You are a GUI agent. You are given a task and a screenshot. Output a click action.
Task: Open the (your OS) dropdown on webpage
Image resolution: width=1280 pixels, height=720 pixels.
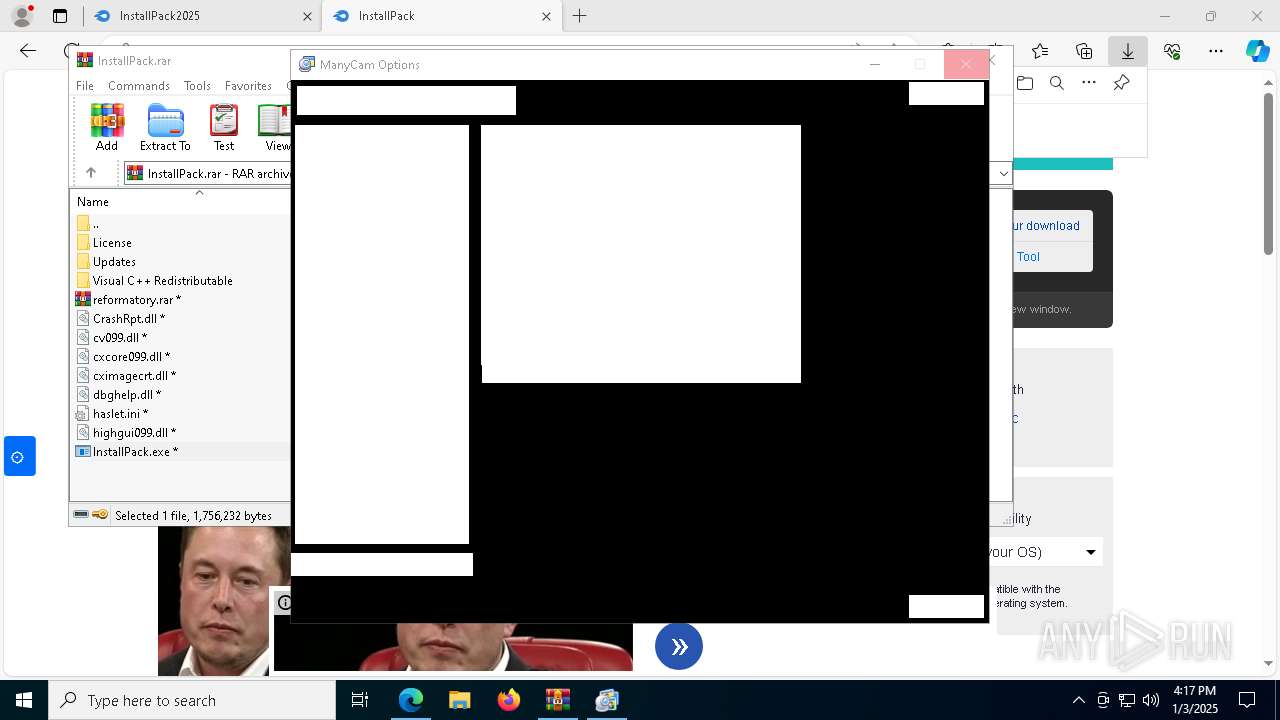[x=1044, y=552]
